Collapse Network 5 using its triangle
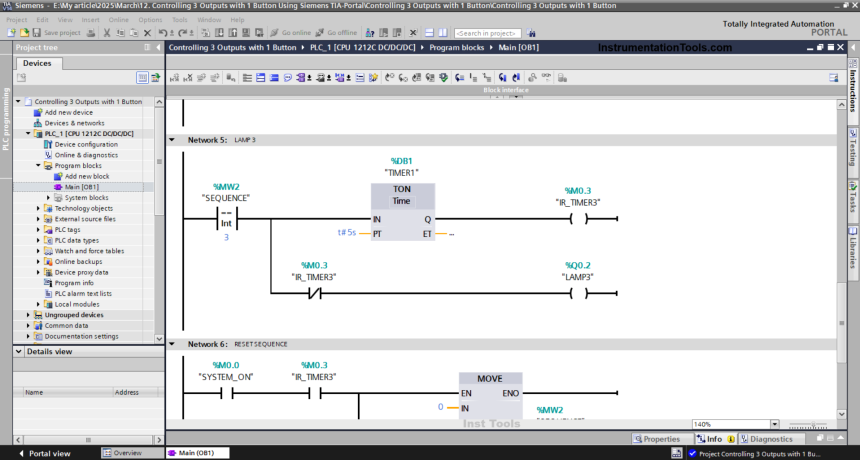This screenshot has width=860, height=460. [172, 140]
